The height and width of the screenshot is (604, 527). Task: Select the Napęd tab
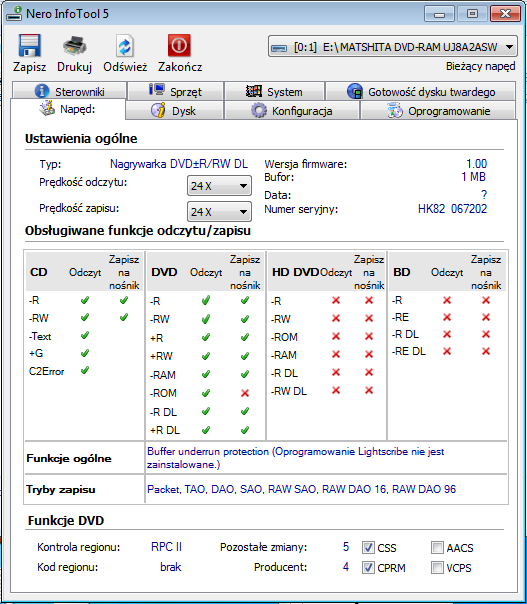click(x=68, y=109)
